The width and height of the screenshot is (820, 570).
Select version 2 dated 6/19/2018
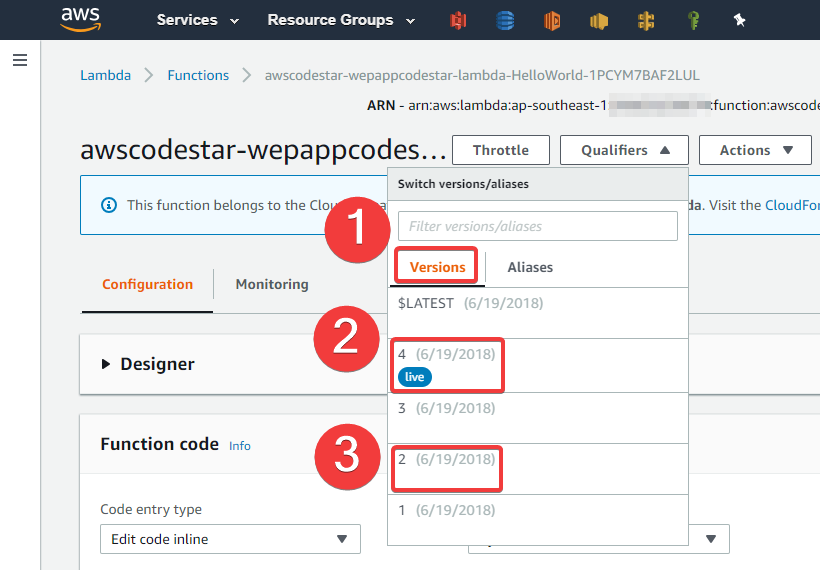tap(538, 469)
